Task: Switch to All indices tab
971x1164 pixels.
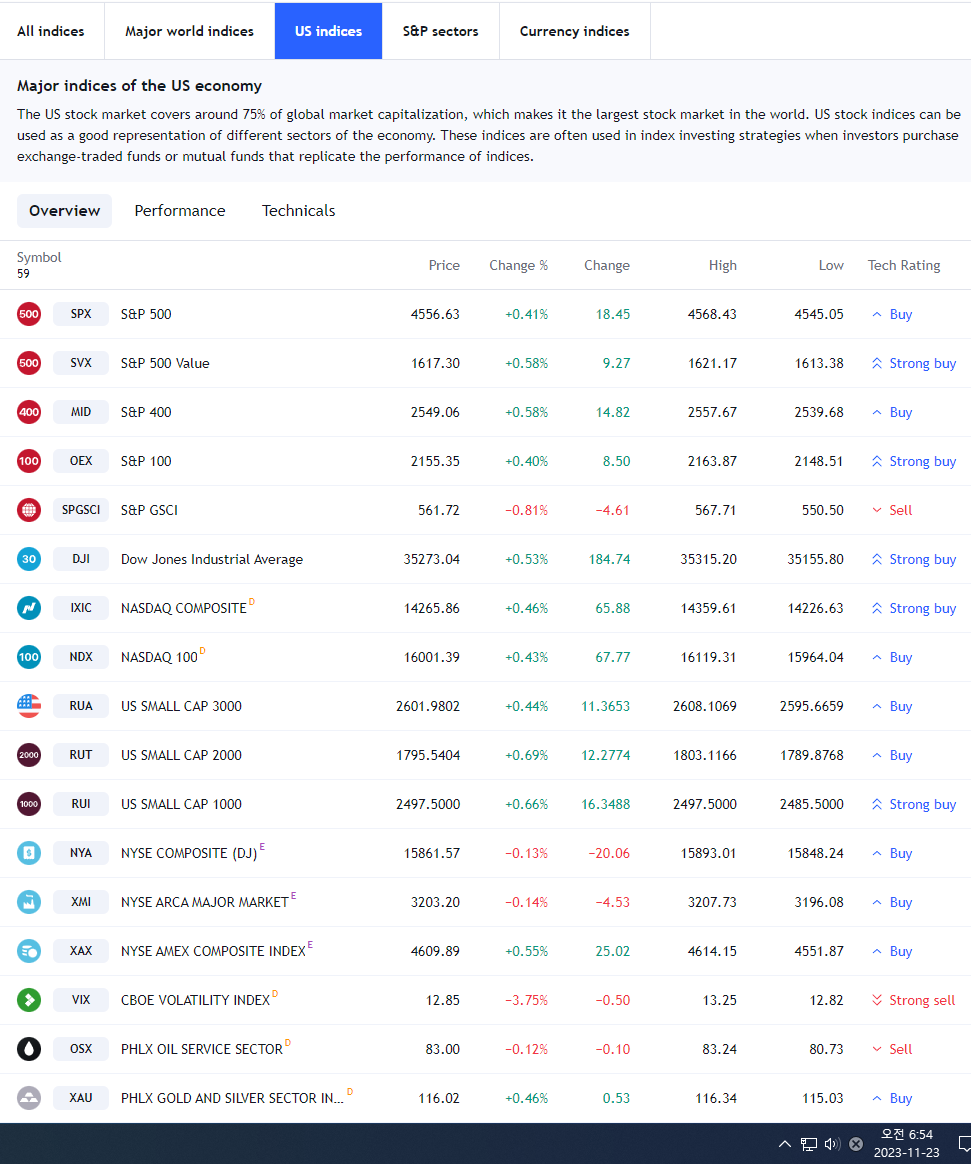Action: (51, 31)
